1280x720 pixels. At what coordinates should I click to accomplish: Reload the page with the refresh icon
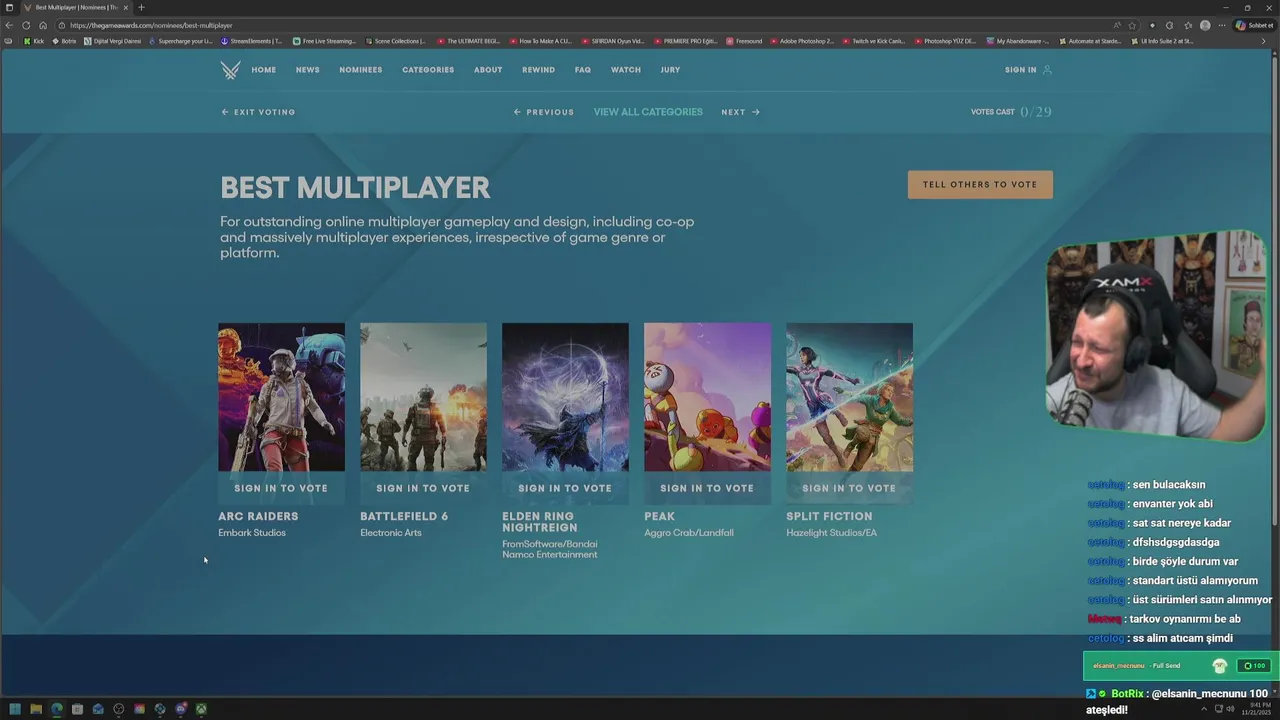pos(26,25)
